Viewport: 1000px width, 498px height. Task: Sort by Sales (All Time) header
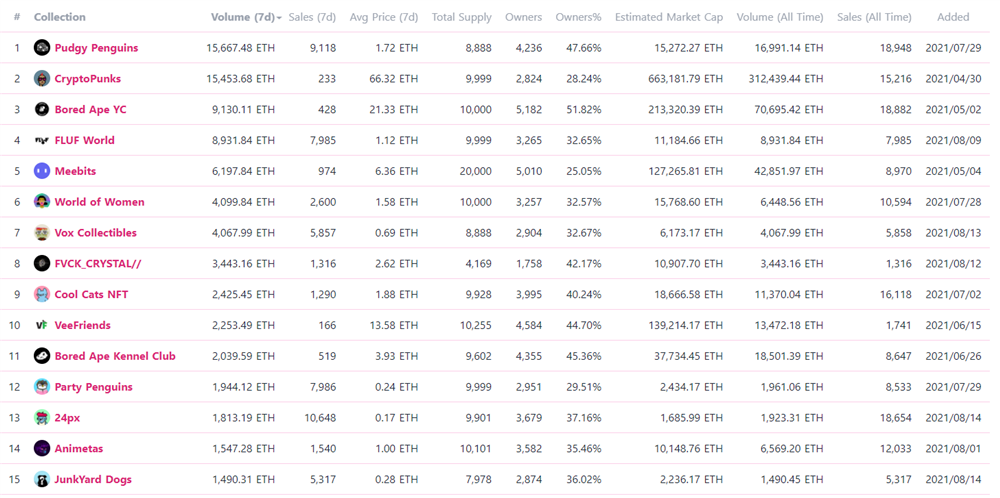click(874, 17)
